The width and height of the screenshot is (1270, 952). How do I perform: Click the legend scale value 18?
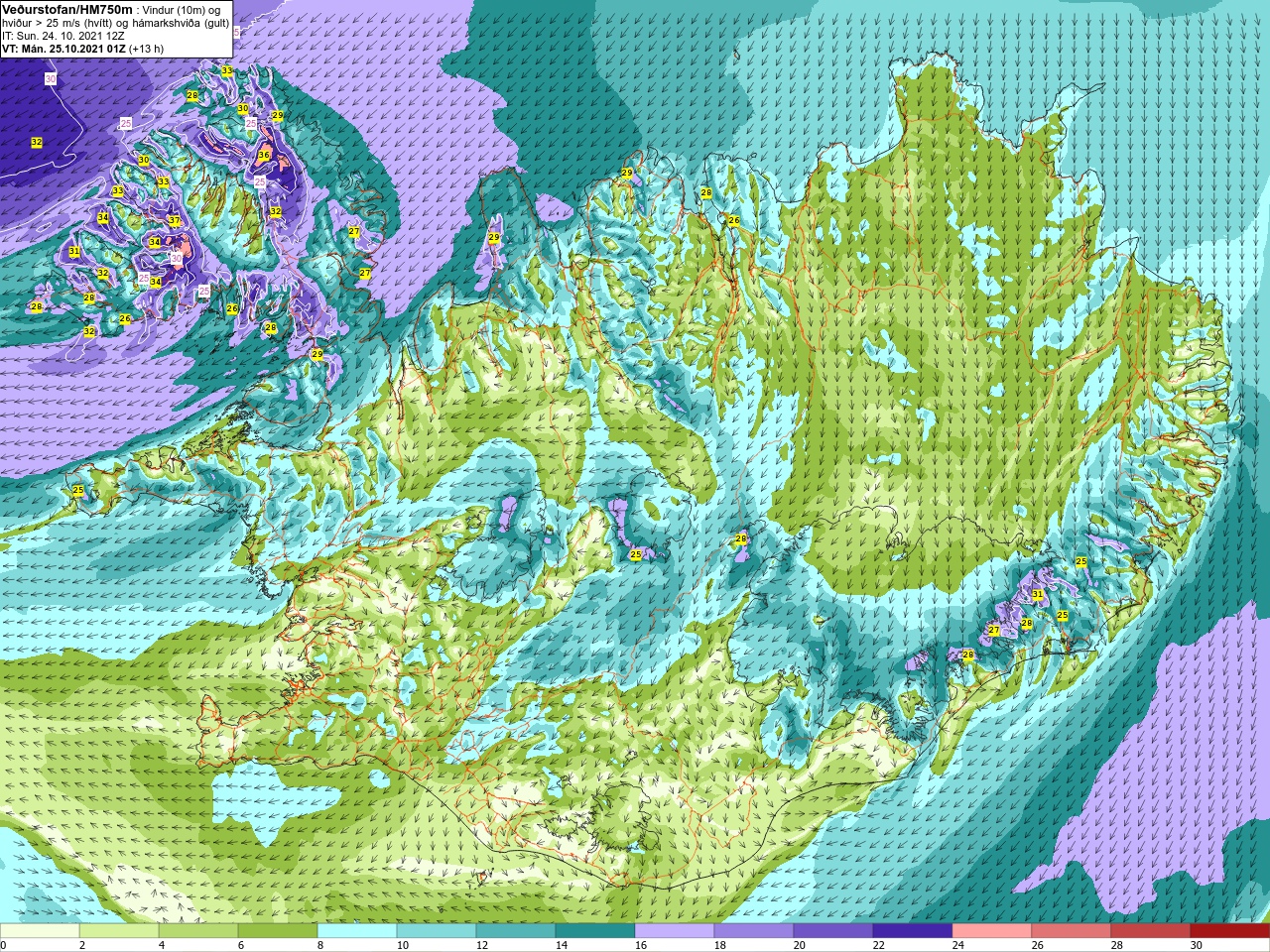721,945
